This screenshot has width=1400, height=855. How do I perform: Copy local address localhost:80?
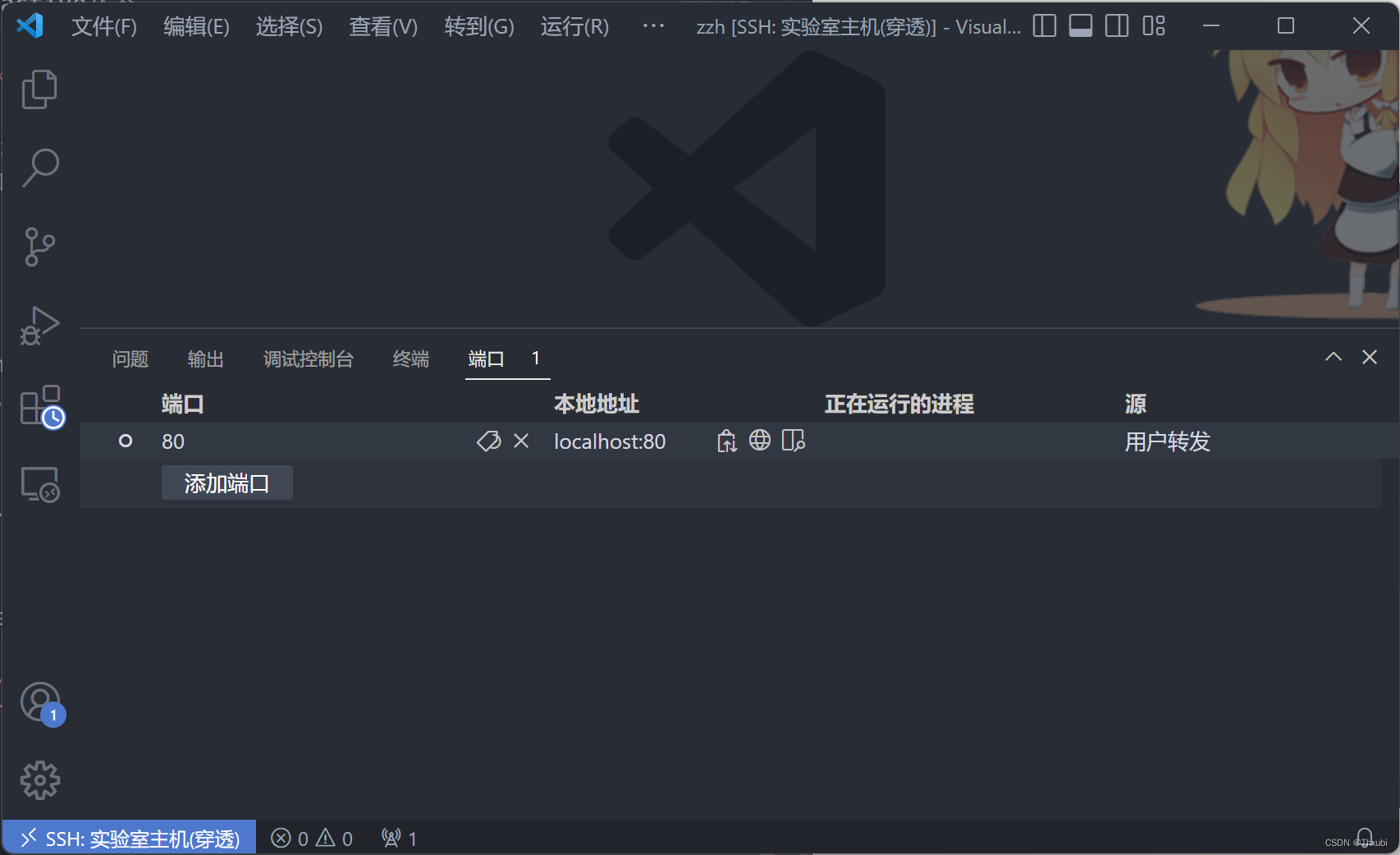coord(726,441)
